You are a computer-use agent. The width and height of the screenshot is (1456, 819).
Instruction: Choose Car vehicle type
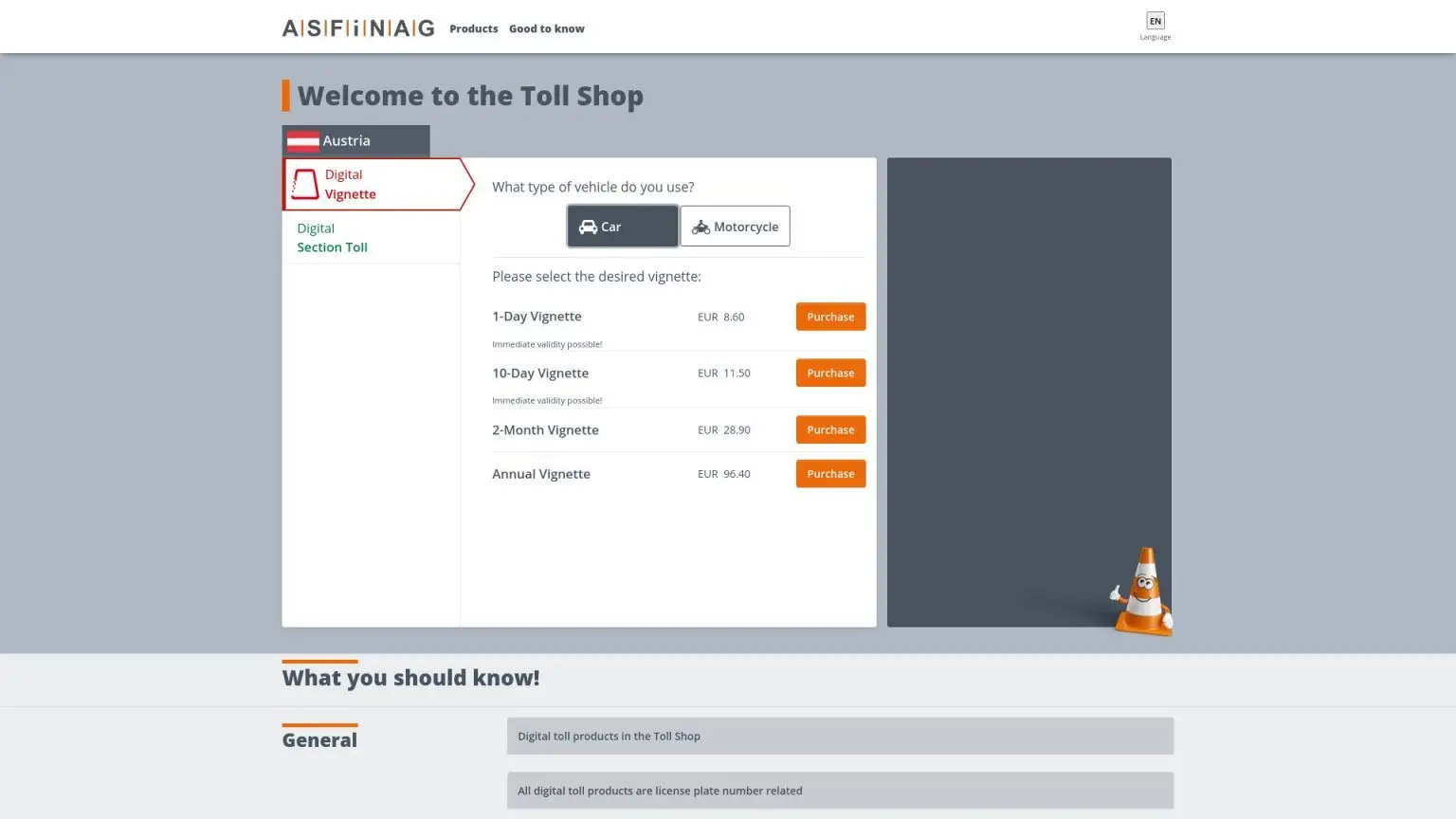click(x=622, y=227)
